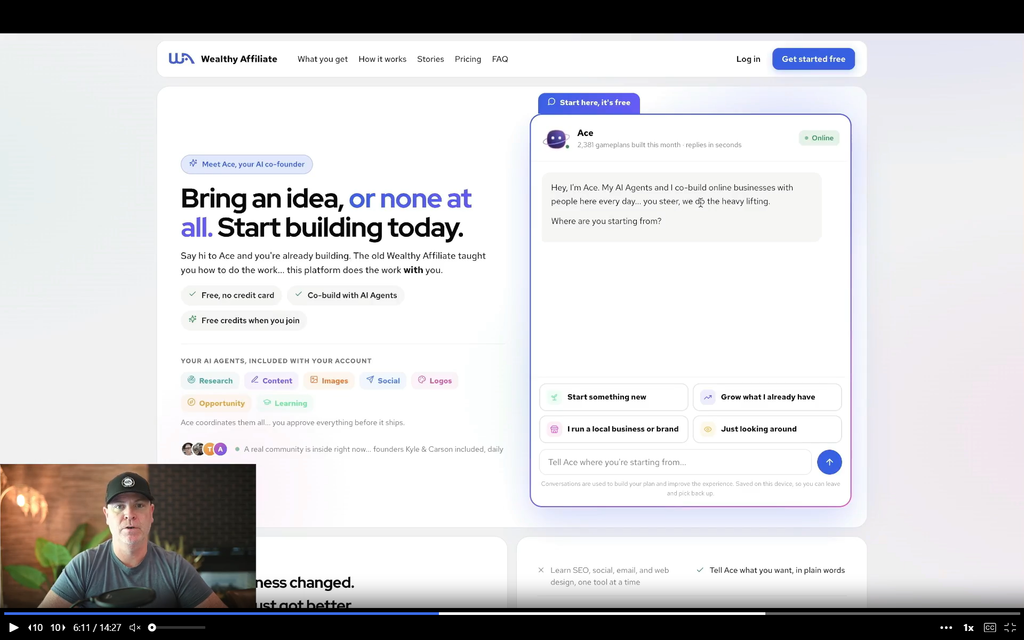Focus the 'Tell Ace where you're starting from' field
This screenshot has width=1024, height=640.
click(x=675, y=462)
